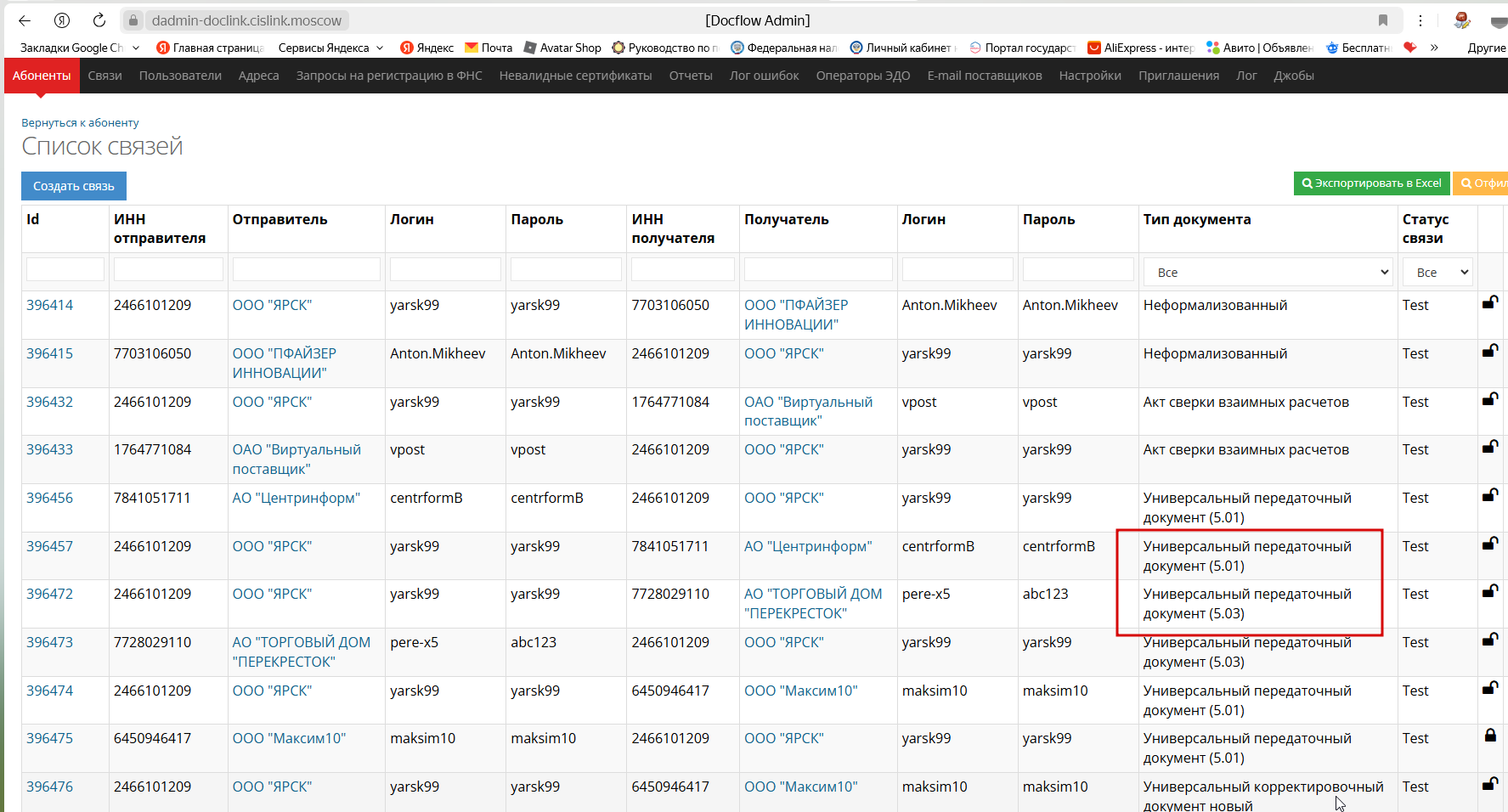Screen dimensions: 1508x812
Task: Click the Получатель filter input field
Action: click(818, 269)
